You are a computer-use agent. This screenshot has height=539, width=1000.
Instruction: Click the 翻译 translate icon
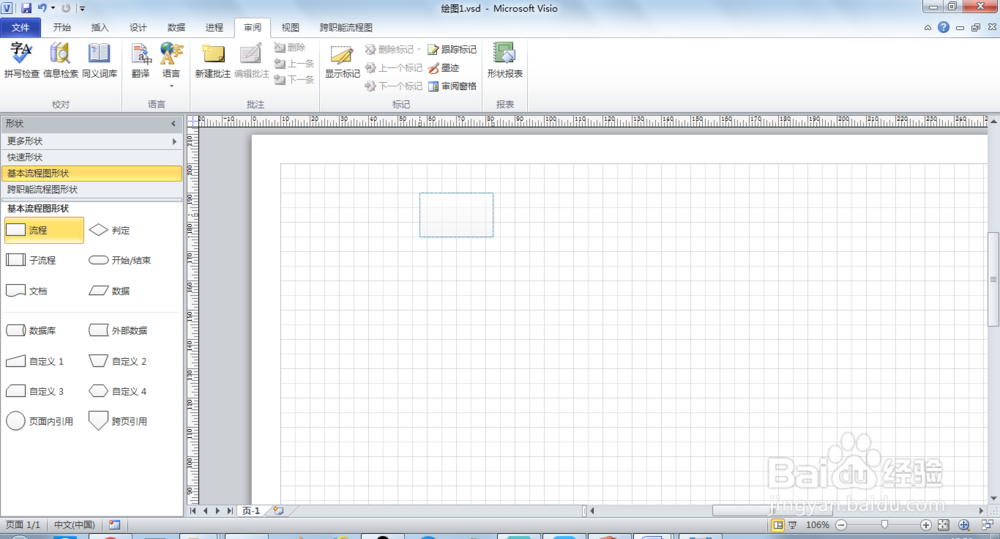click(x=140, y=61)
